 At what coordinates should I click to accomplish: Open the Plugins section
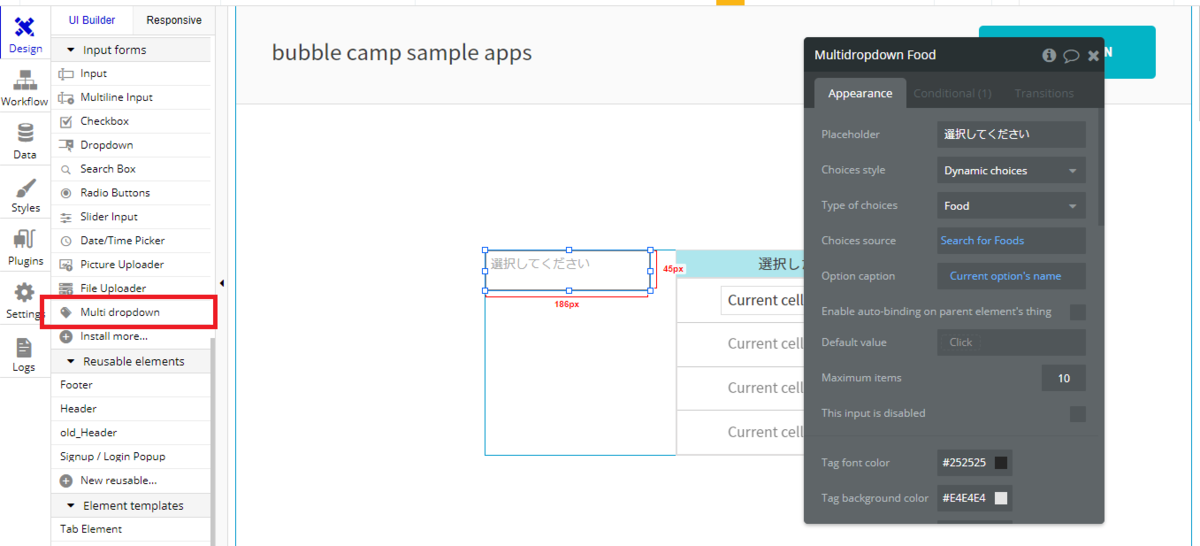25,247
